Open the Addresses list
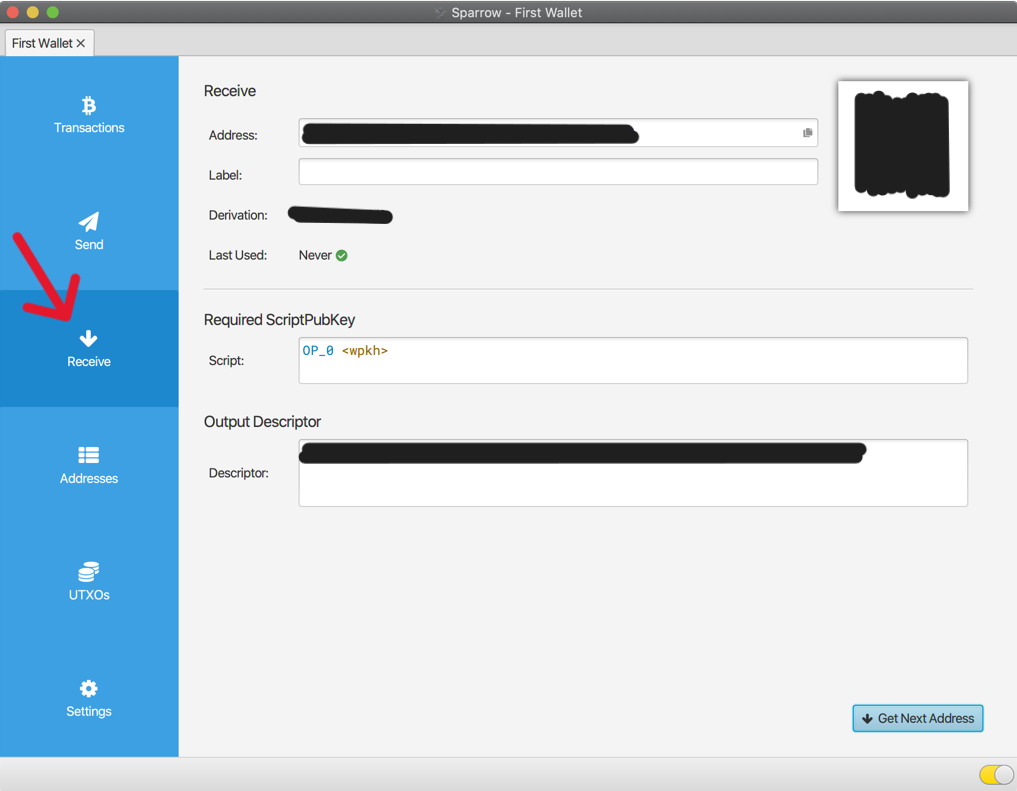 coord(89,465)
